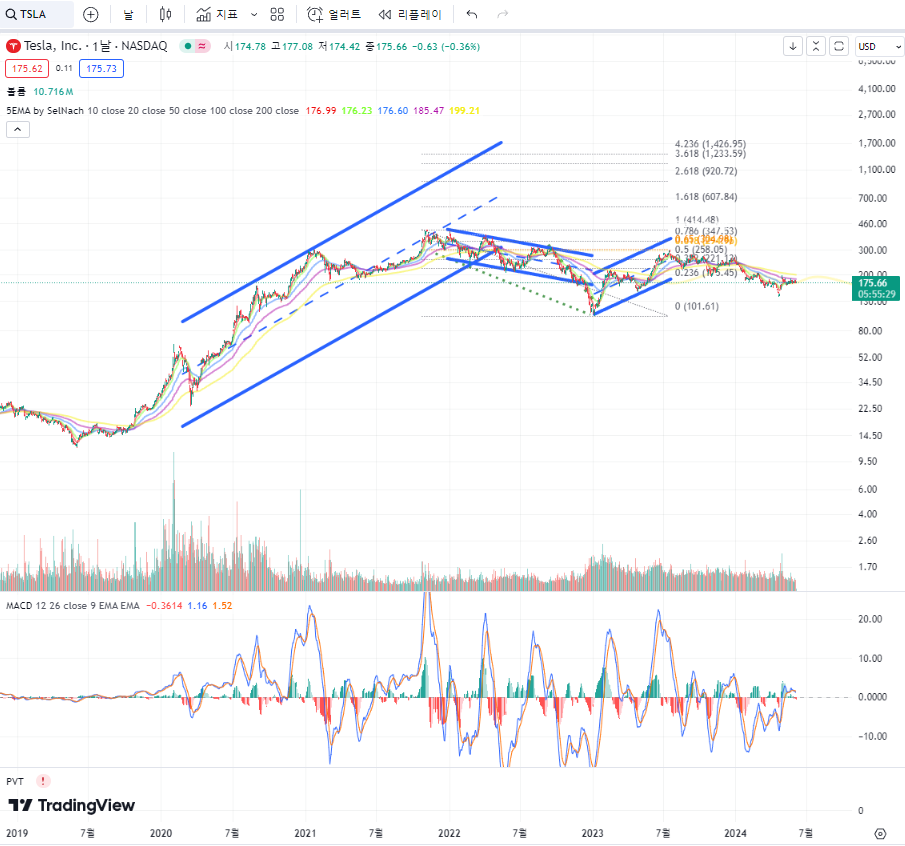
Task: Click the collapse pane arrows icon
Action: [816, 46]
